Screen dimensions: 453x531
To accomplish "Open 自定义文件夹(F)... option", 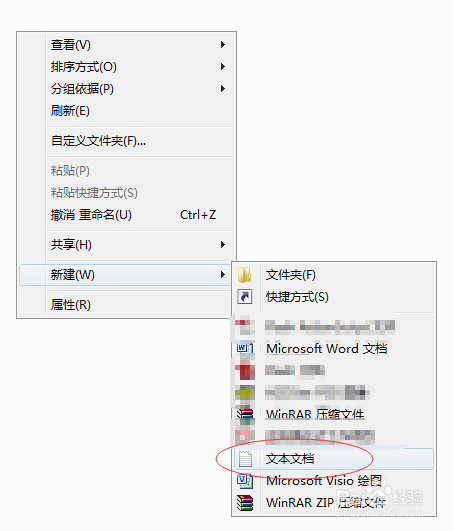I will point(126,141).
